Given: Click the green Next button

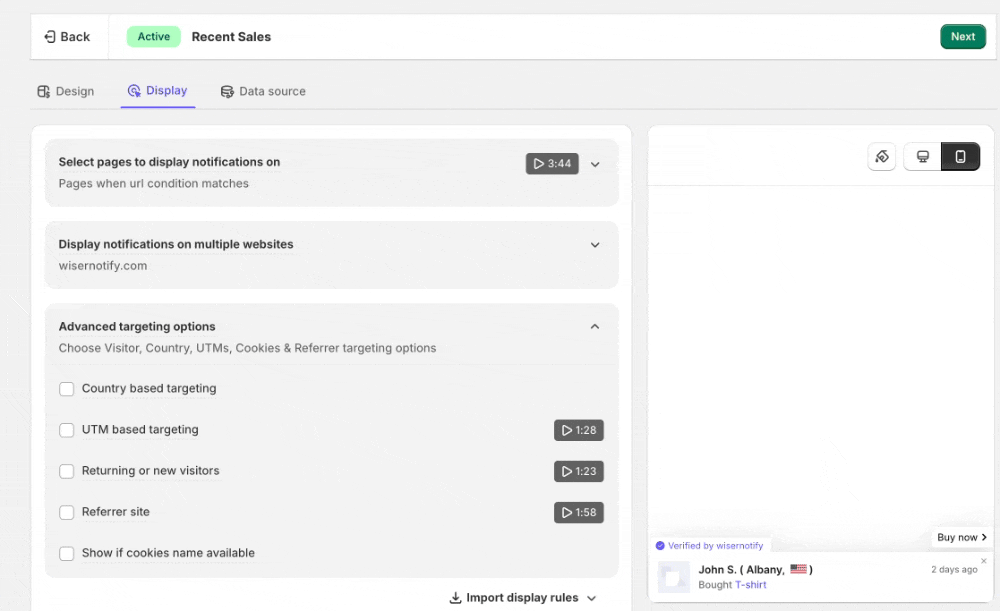Looking at the screenshot, I should pyautogui.click(x=962, y=37).
